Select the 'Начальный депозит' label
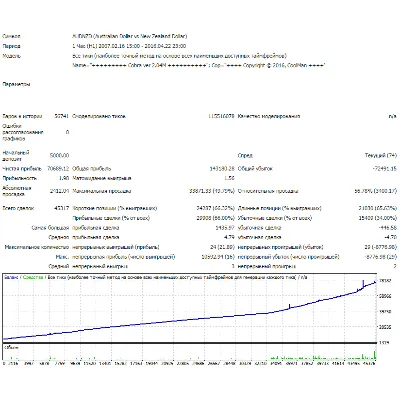 point(16,156)
